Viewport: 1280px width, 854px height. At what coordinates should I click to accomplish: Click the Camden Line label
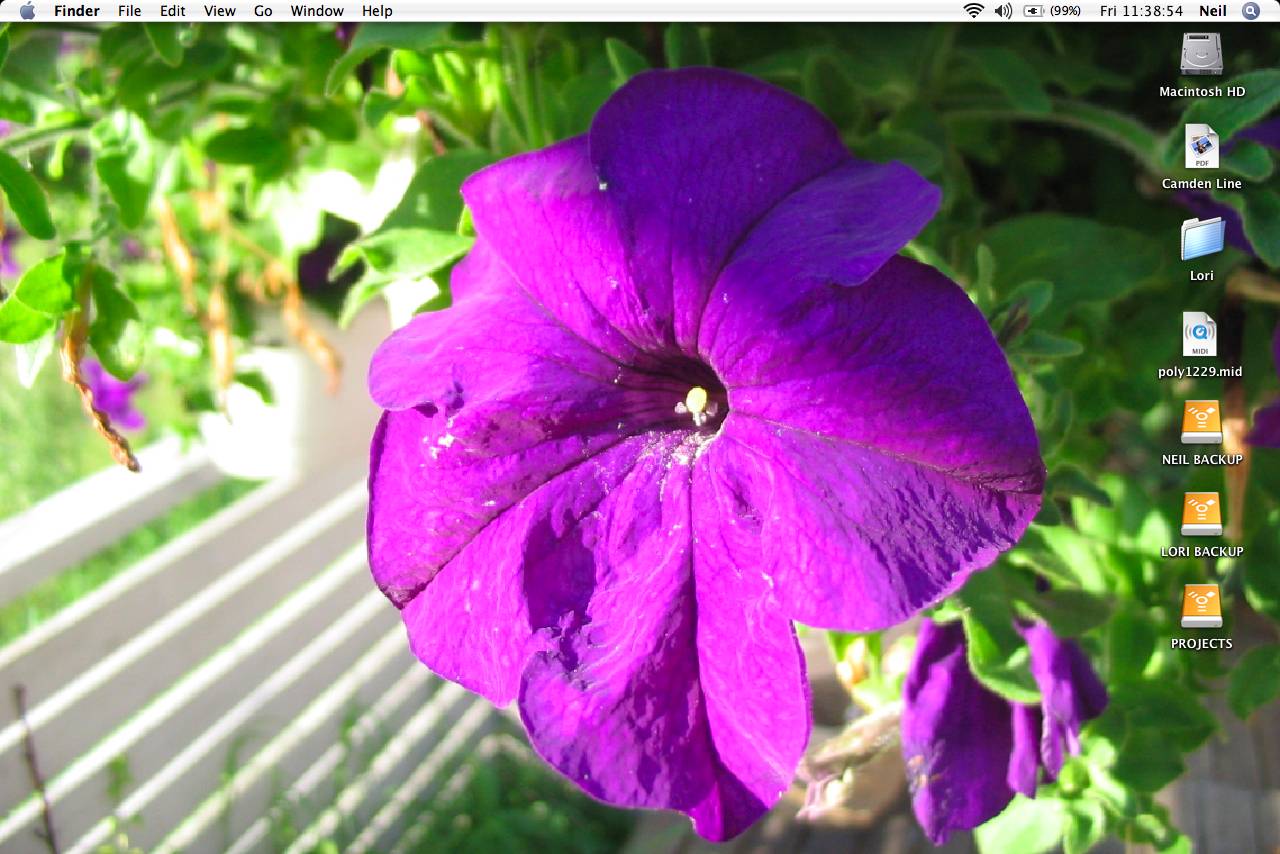(1202, 183)
